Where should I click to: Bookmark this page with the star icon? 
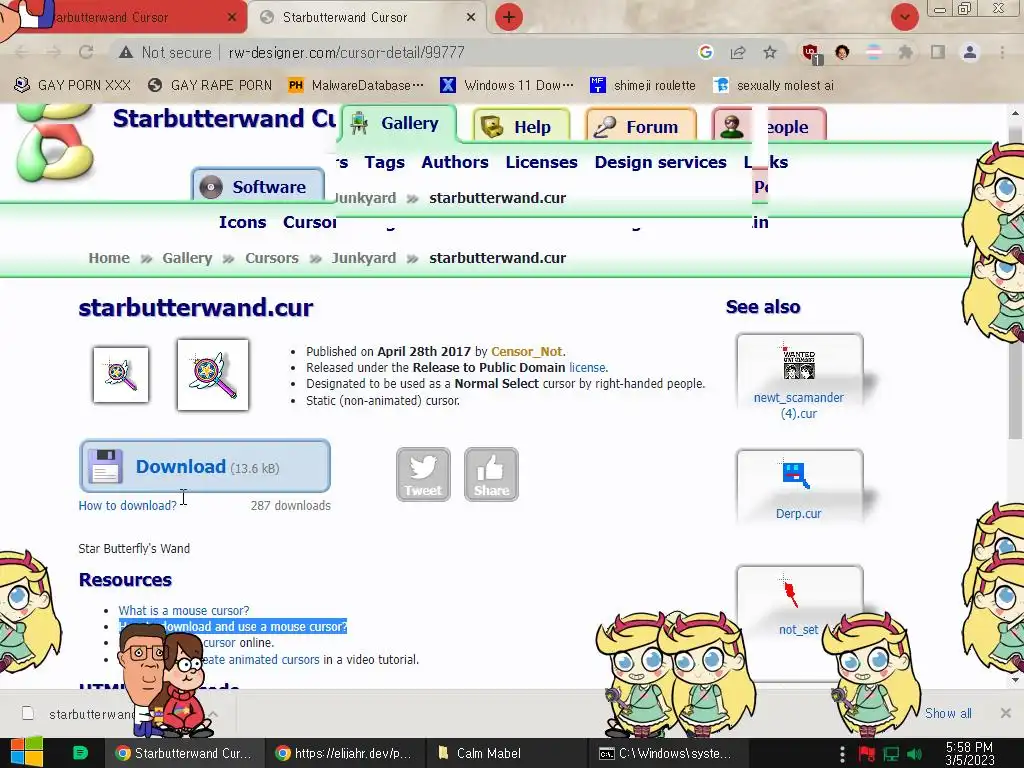[x=770, y=52]
